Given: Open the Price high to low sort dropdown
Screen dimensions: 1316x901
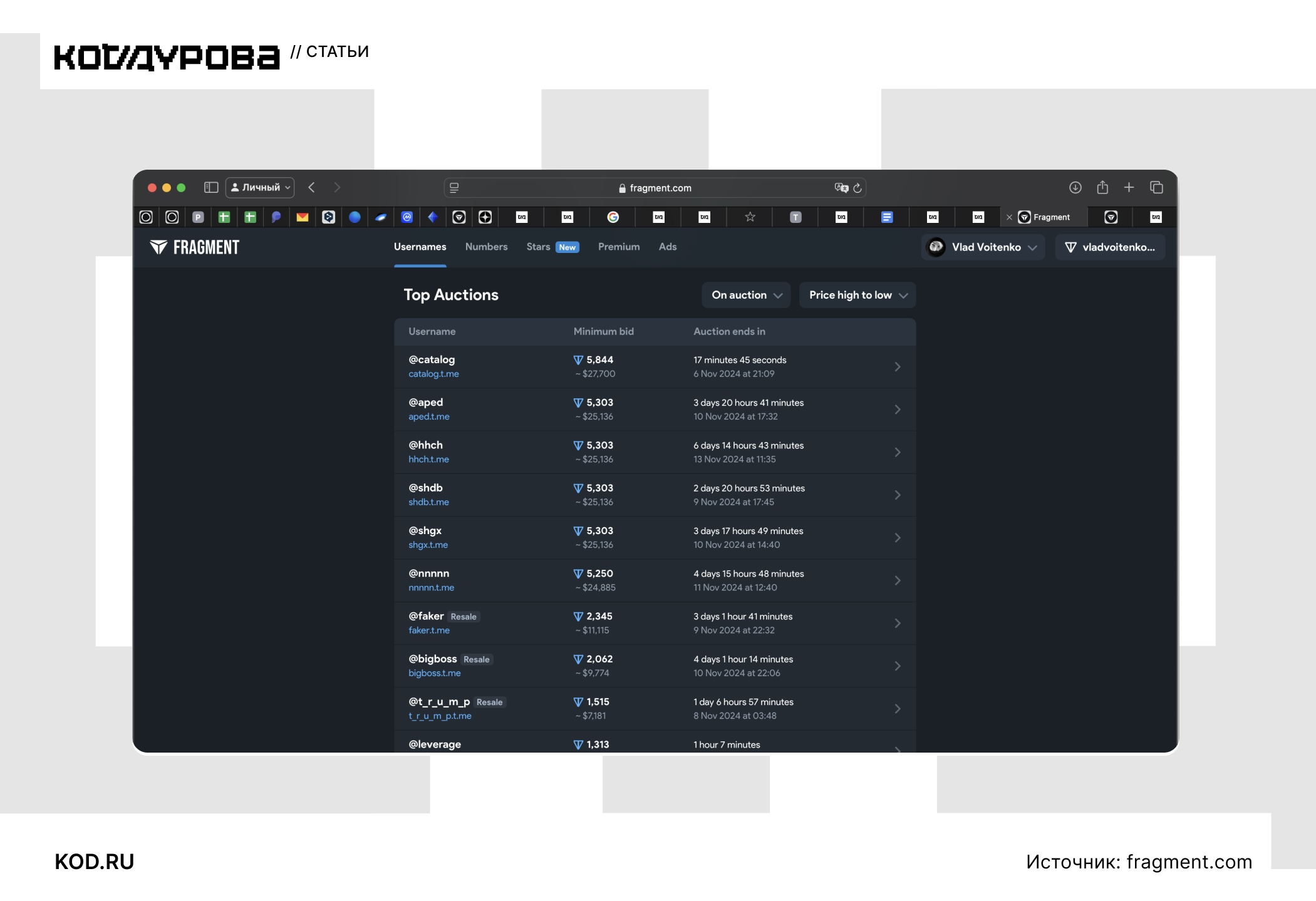Looking at the screenshot, I should (x=857, y=295).
